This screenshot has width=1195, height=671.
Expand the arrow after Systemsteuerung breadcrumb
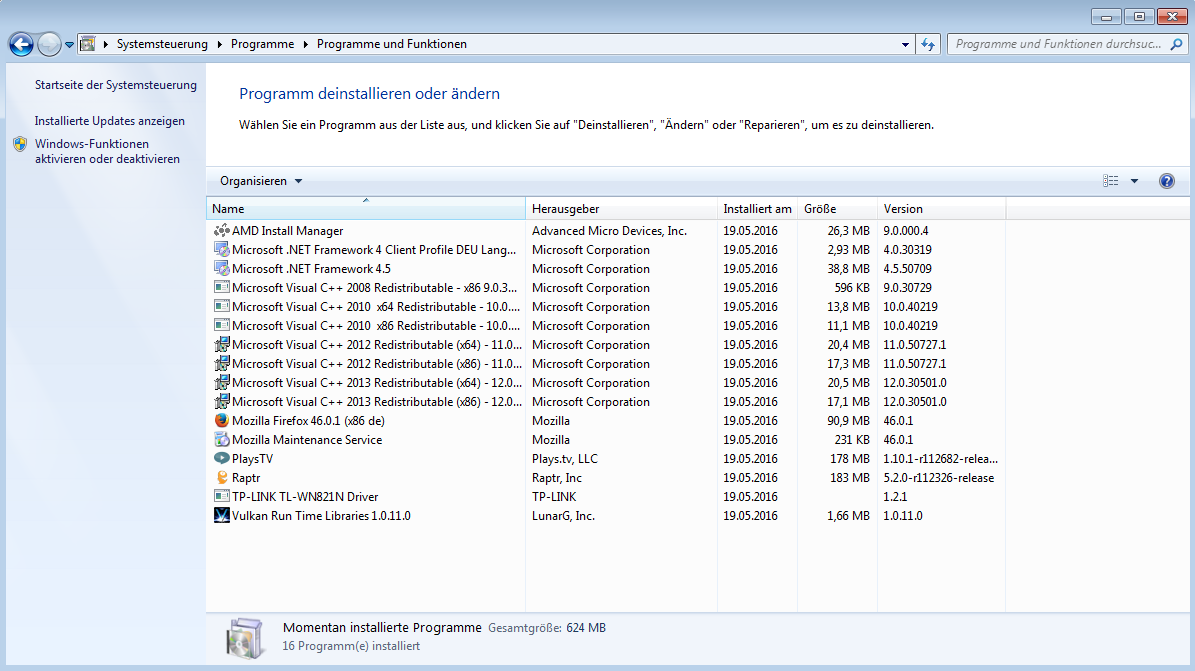tap(219, 44)
